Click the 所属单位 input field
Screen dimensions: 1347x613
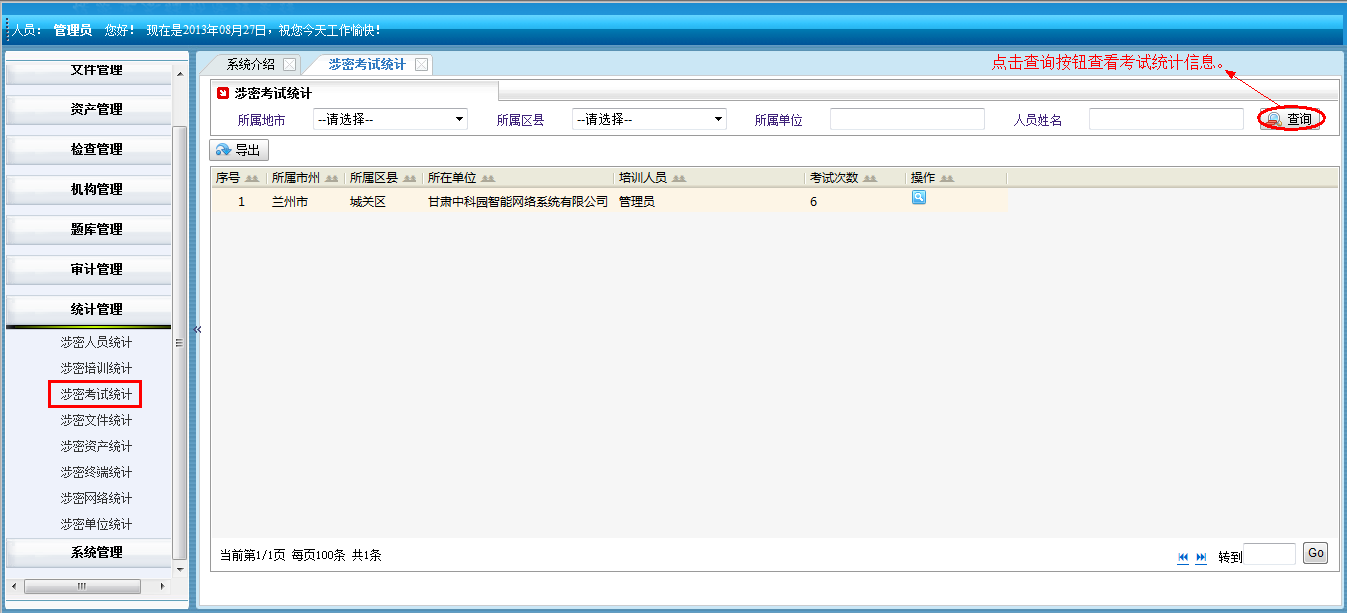click(907, 119)
